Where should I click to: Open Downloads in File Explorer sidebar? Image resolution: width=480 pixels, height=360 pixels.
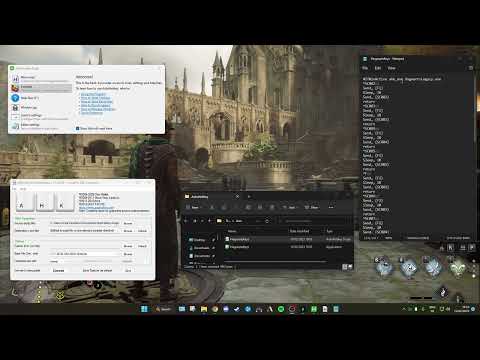coord(202,248)
